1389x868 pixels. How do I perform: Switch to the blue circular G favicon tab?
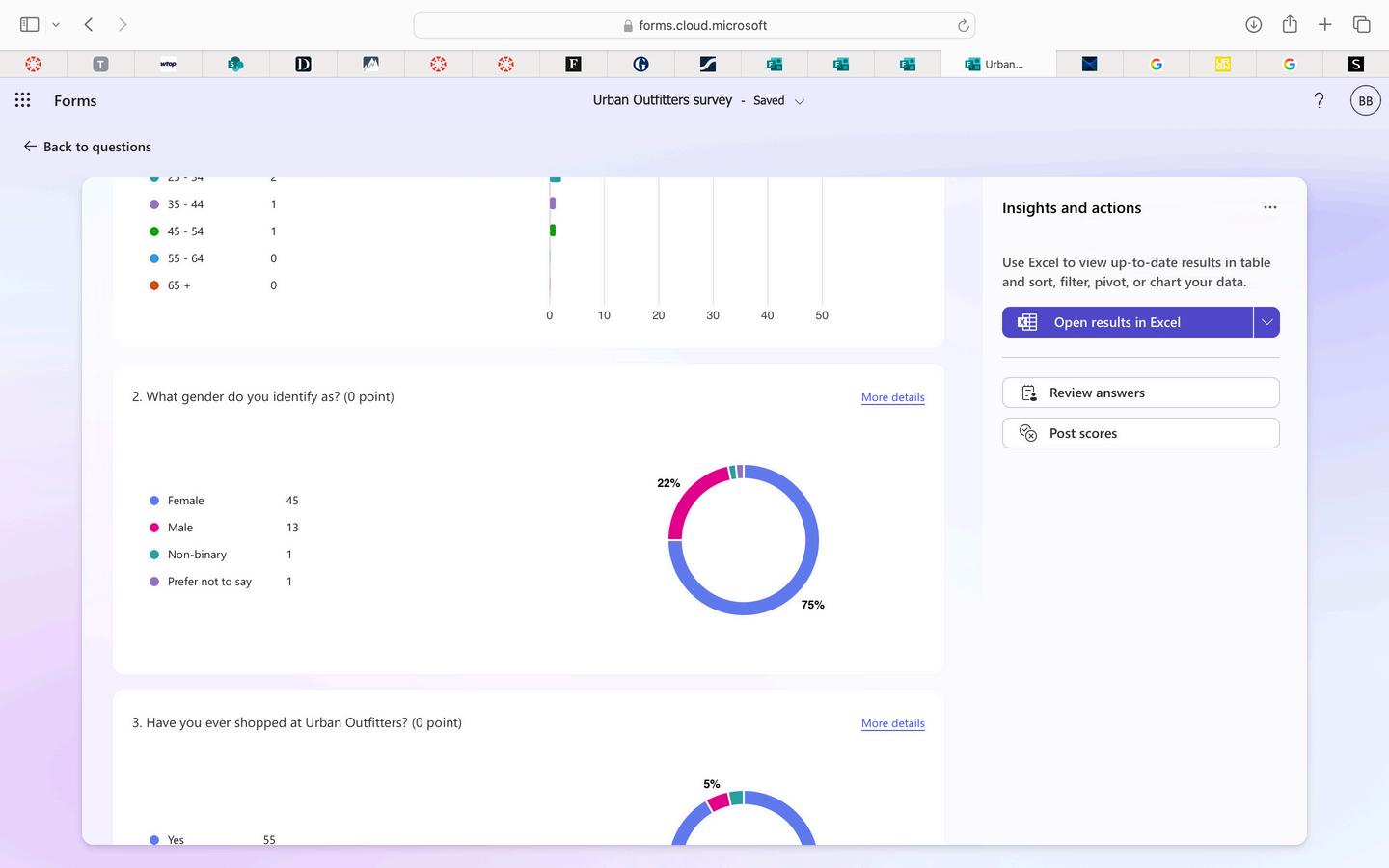click(640, 64)
